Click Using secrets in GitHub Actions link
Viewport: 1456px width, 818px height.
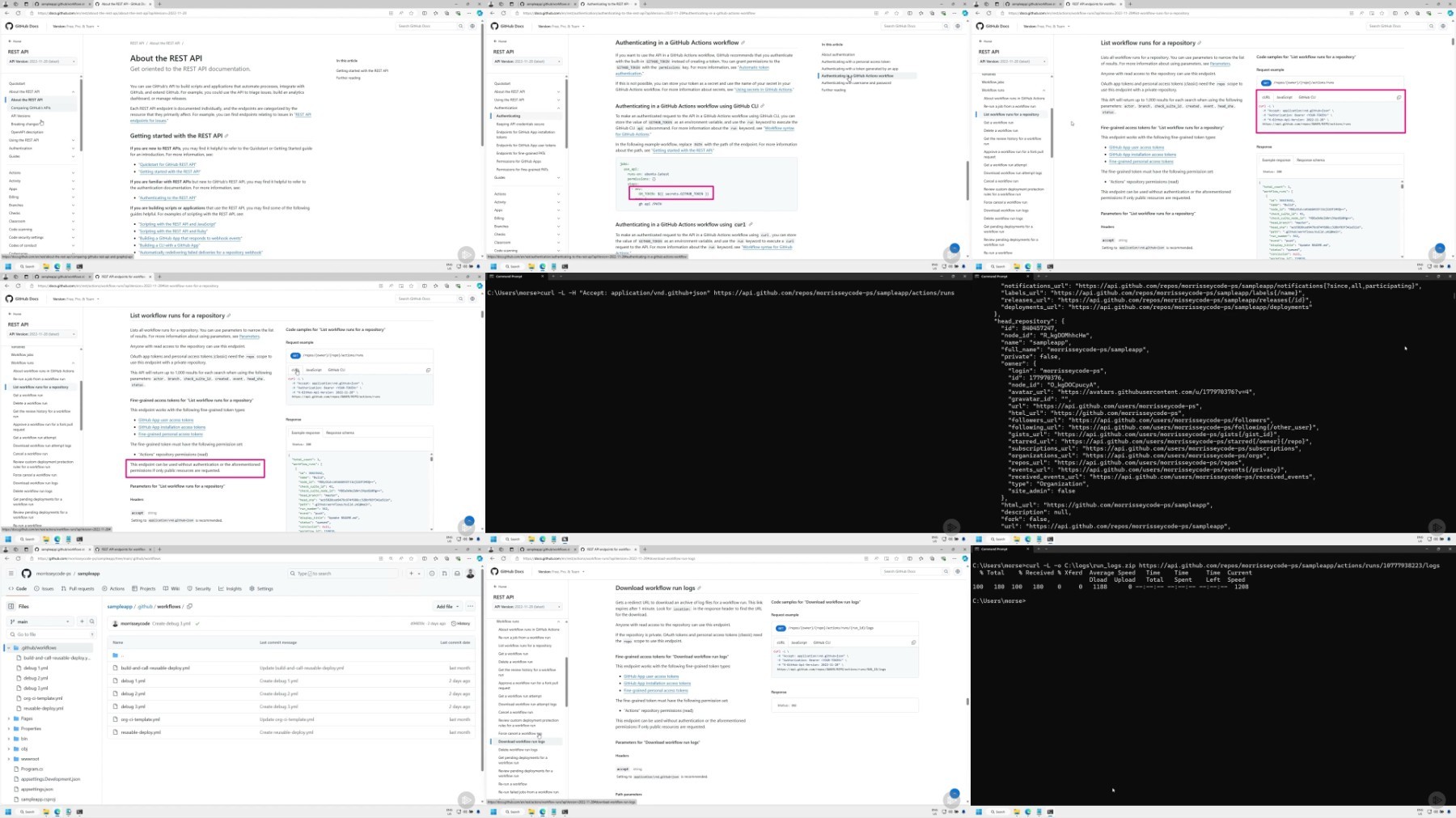(764, 89)
